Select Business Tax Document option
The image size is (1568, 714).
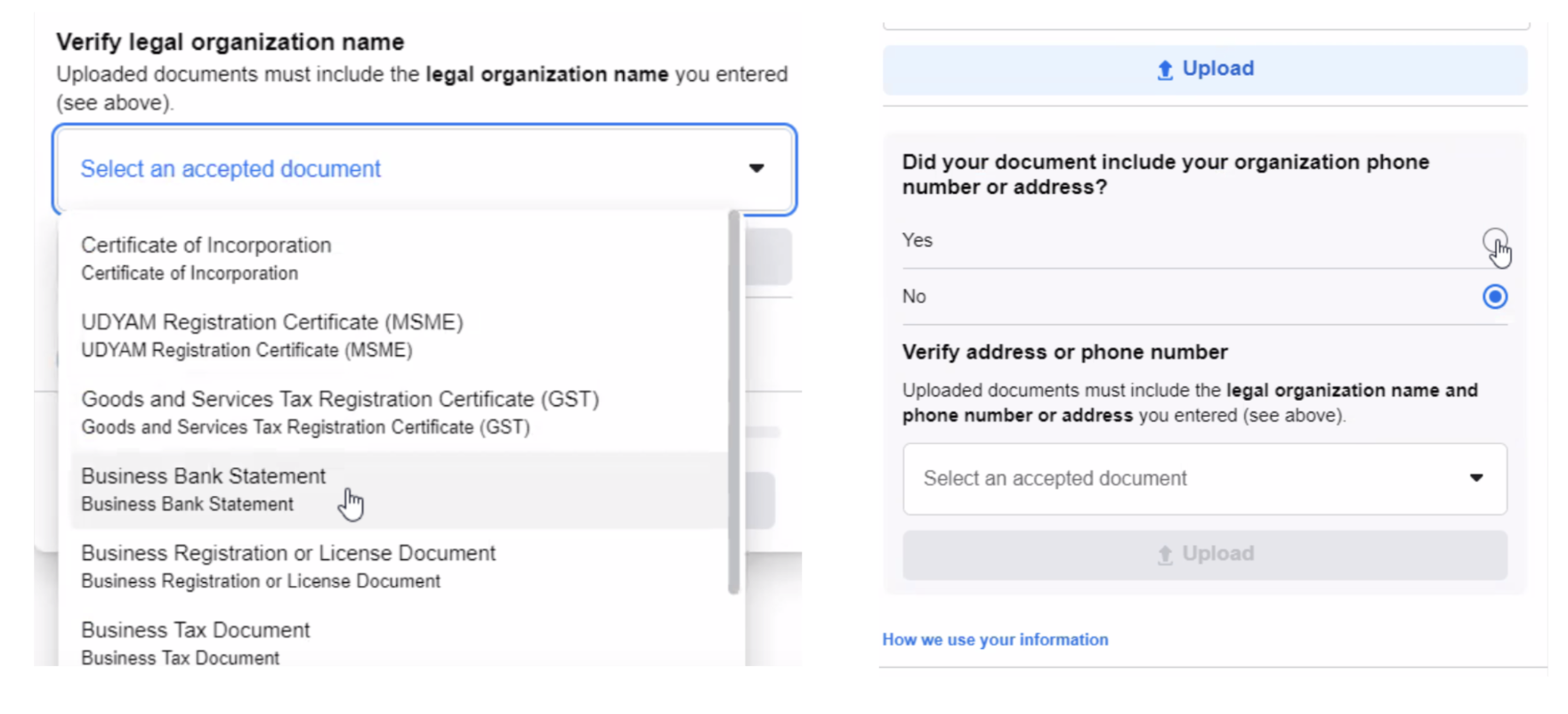[195, 642]
